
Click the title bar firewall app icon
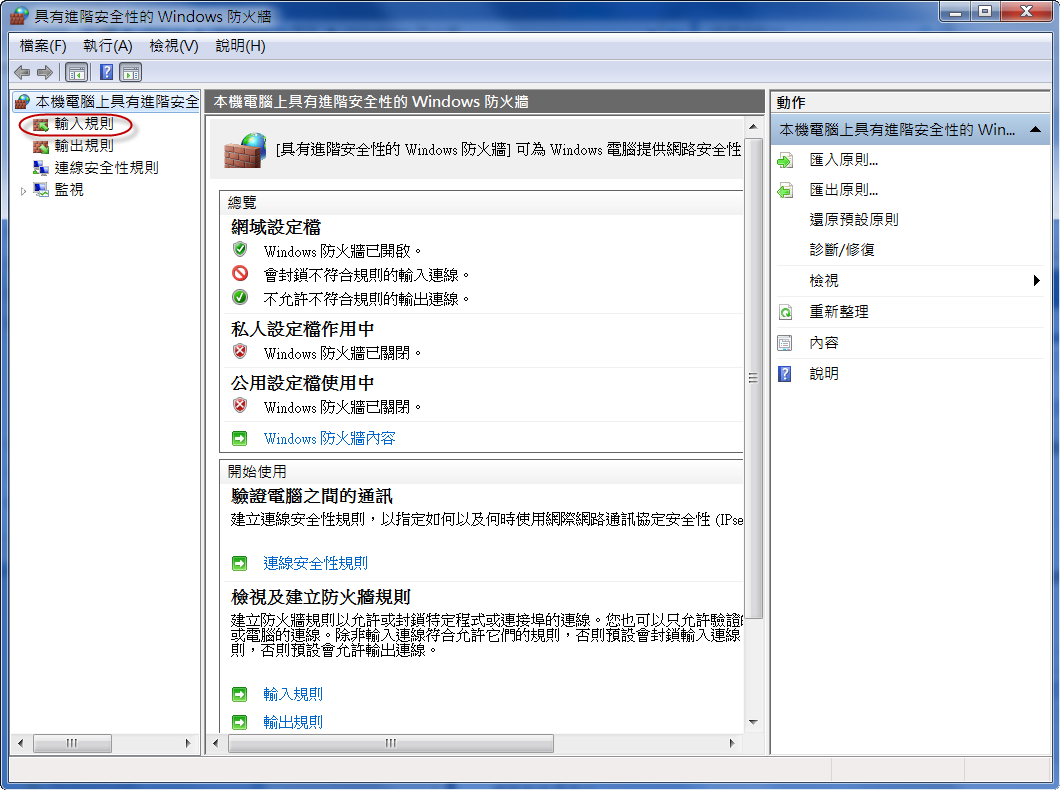[20, 16]
